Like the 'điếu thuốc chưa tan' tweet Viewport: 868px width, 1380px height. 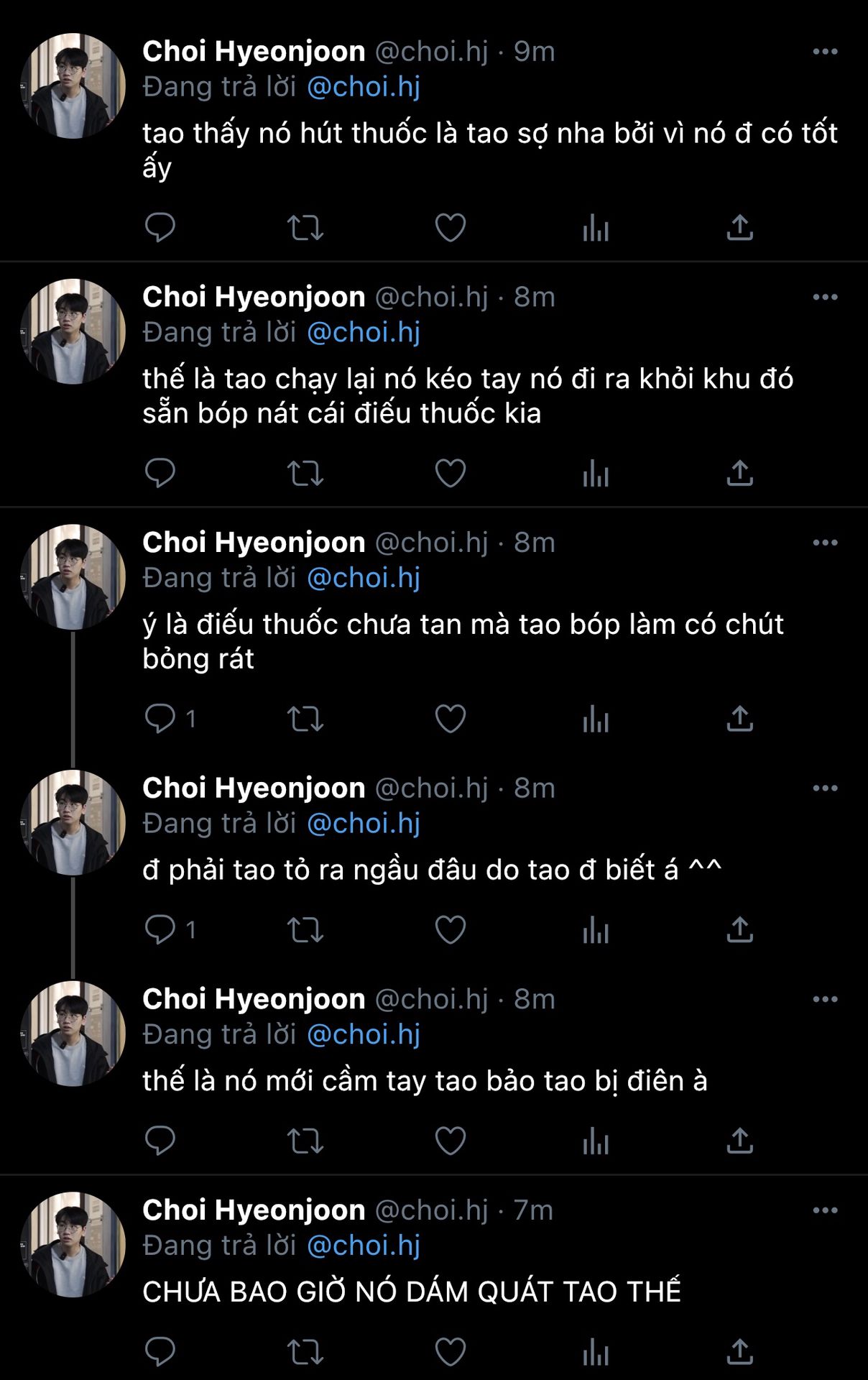(x=451, y=719)
